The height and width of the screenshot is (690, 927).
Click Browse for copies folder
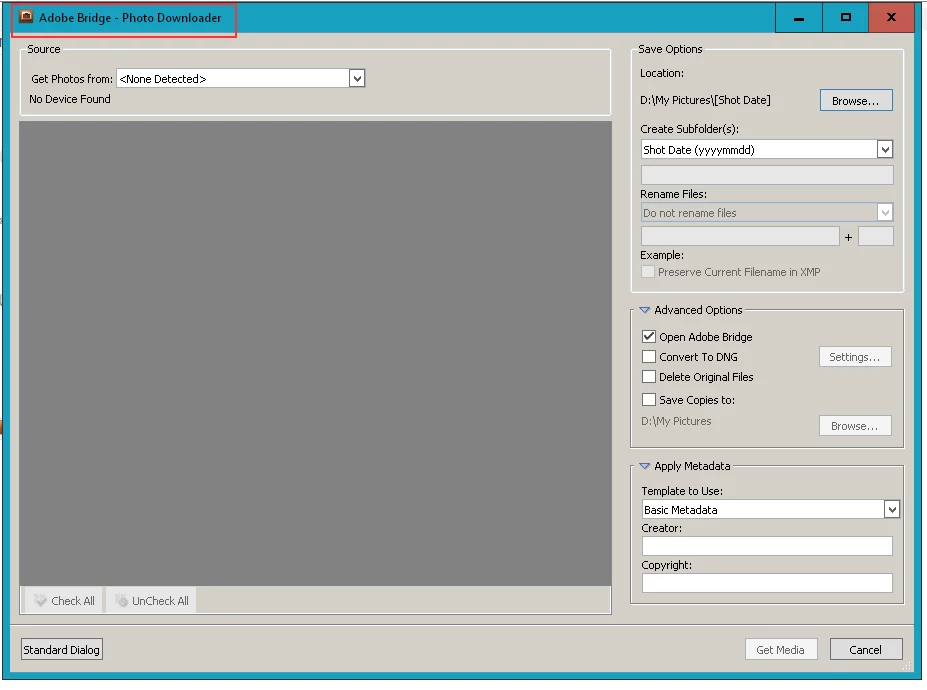[855, 426]
